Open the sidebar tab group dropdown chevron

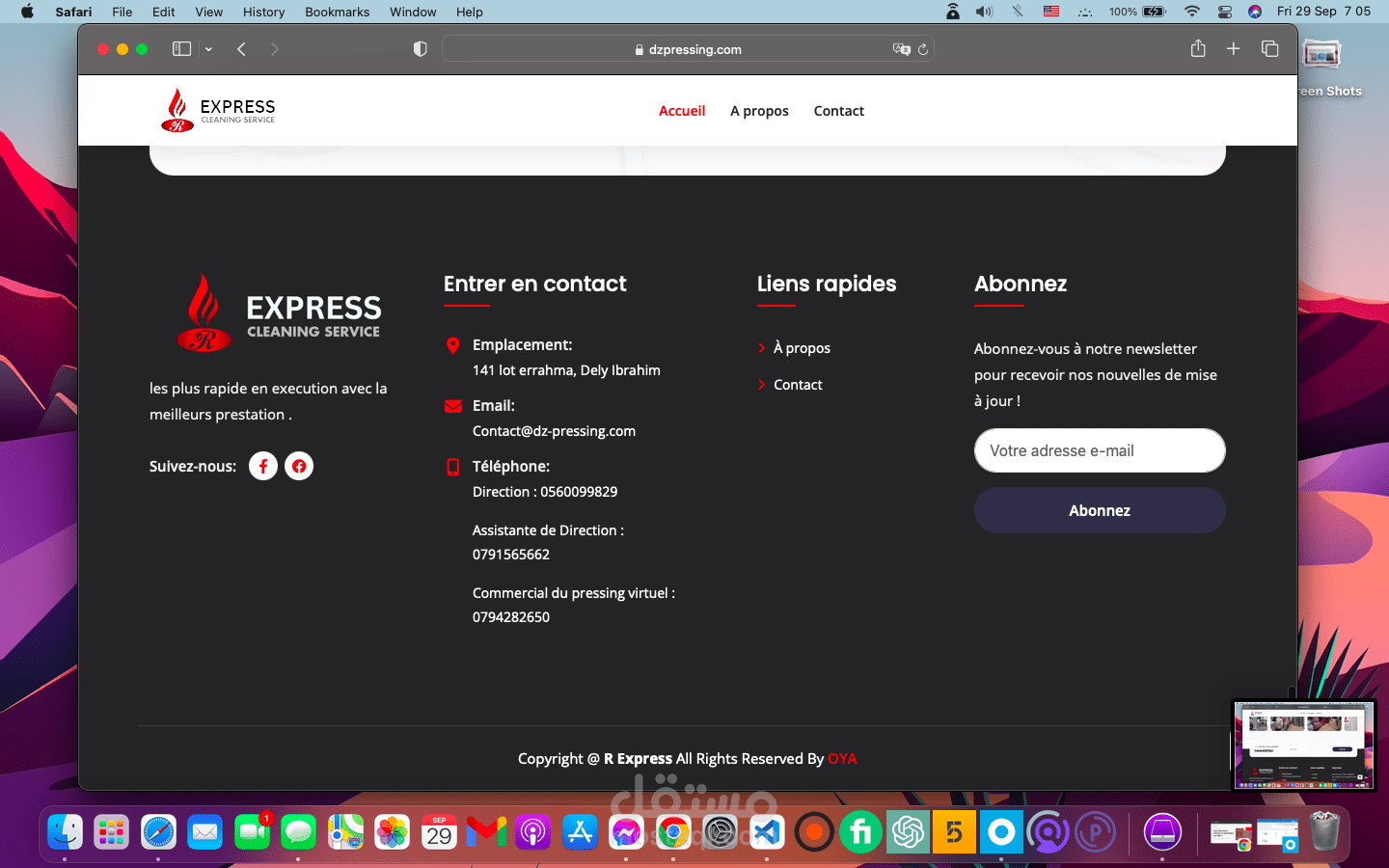208,49
